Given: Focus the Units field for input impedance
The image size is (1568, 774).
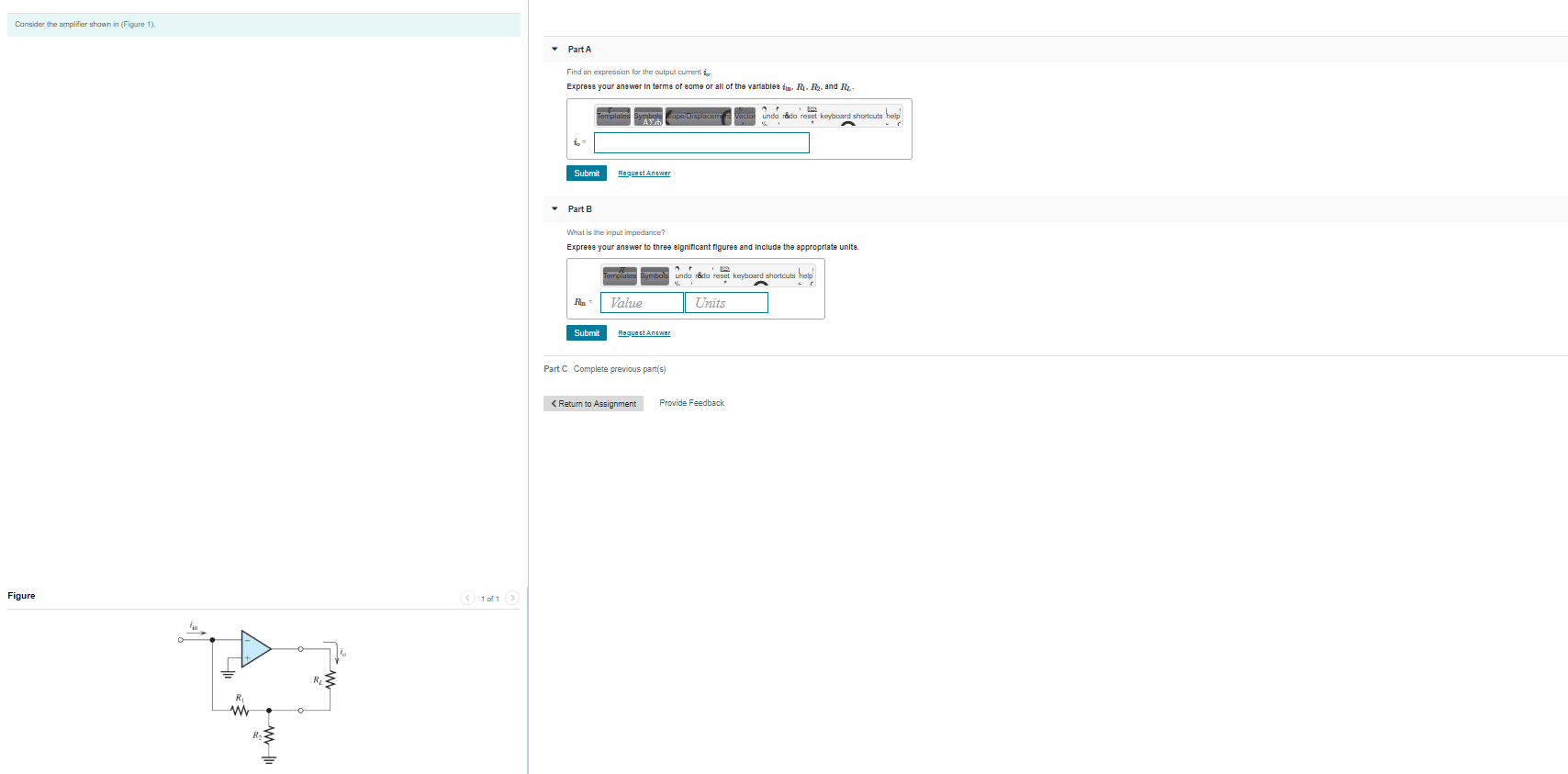Looking at the screenshot, I should click(726, 302).
